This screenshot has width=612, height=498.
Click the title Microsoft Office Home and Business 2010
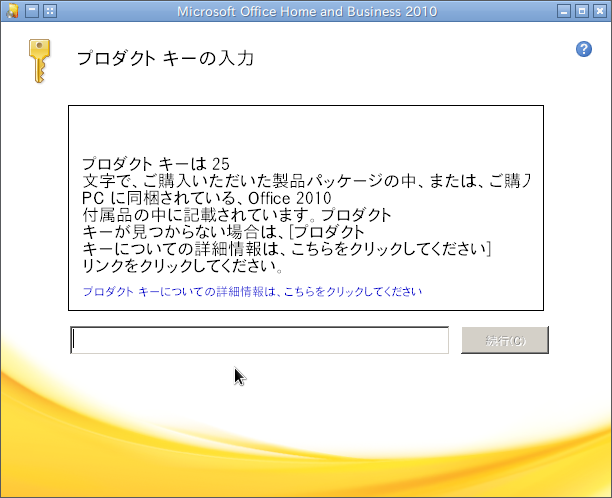pyautogui.click(x=307, y=11)
